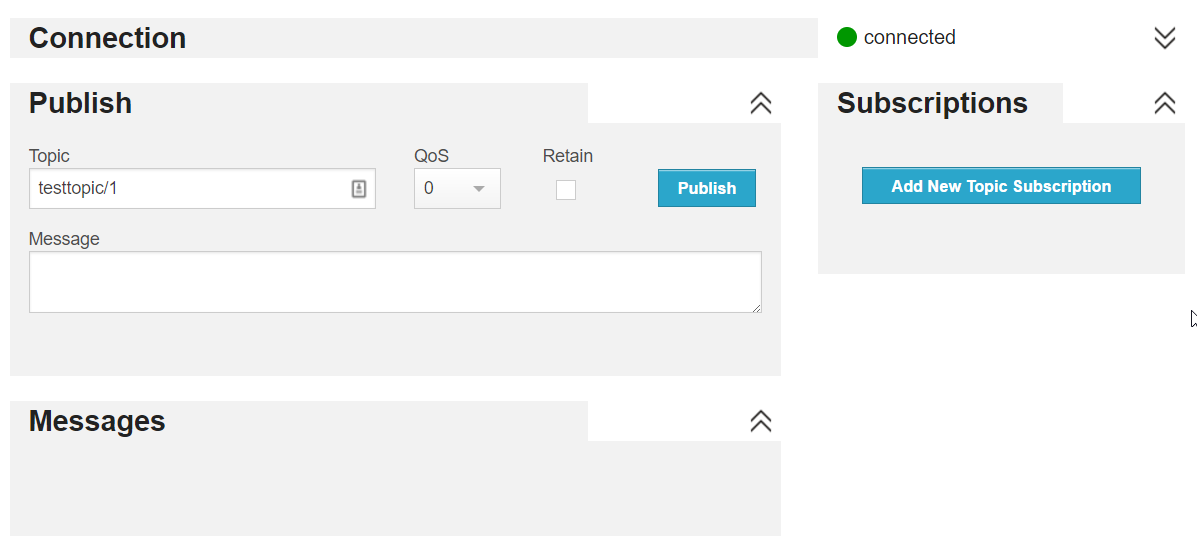The image size is (1197, 548).
Task: Expand the Connection section chevron
Action: [1164, 38]
